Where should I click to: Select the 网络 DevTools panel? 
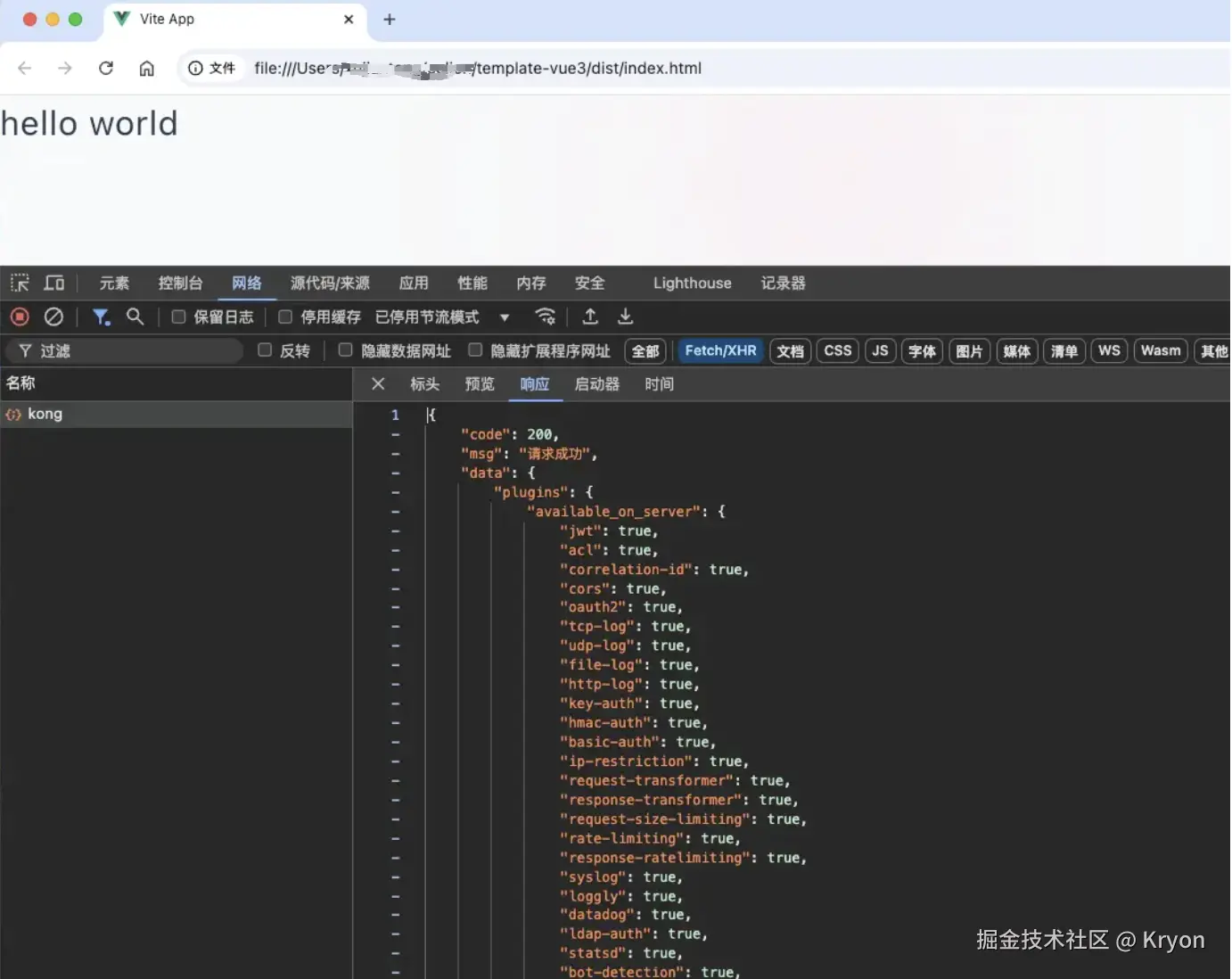click(247, 283)
